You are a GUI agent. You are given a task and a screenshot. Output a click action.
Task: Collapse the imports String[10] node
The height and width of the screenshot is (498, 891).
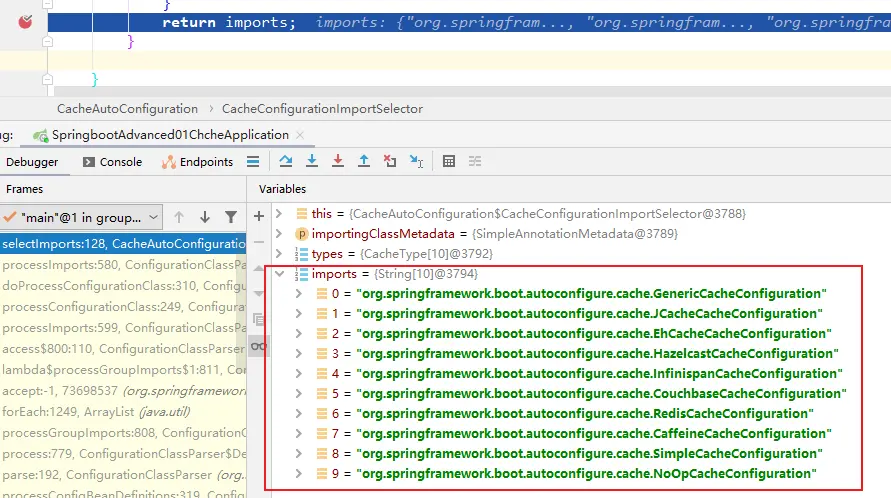[279, 273]
